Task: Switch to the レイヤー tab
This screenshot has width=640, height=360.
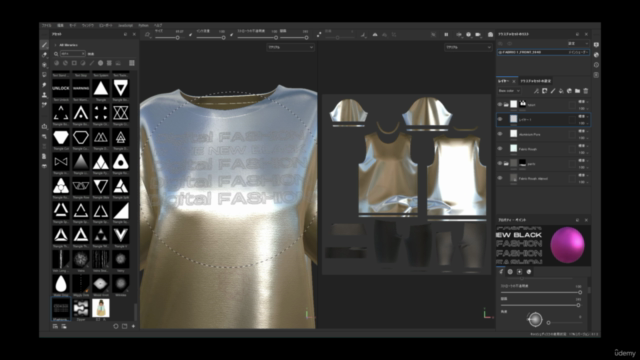Action: point(504,81)
